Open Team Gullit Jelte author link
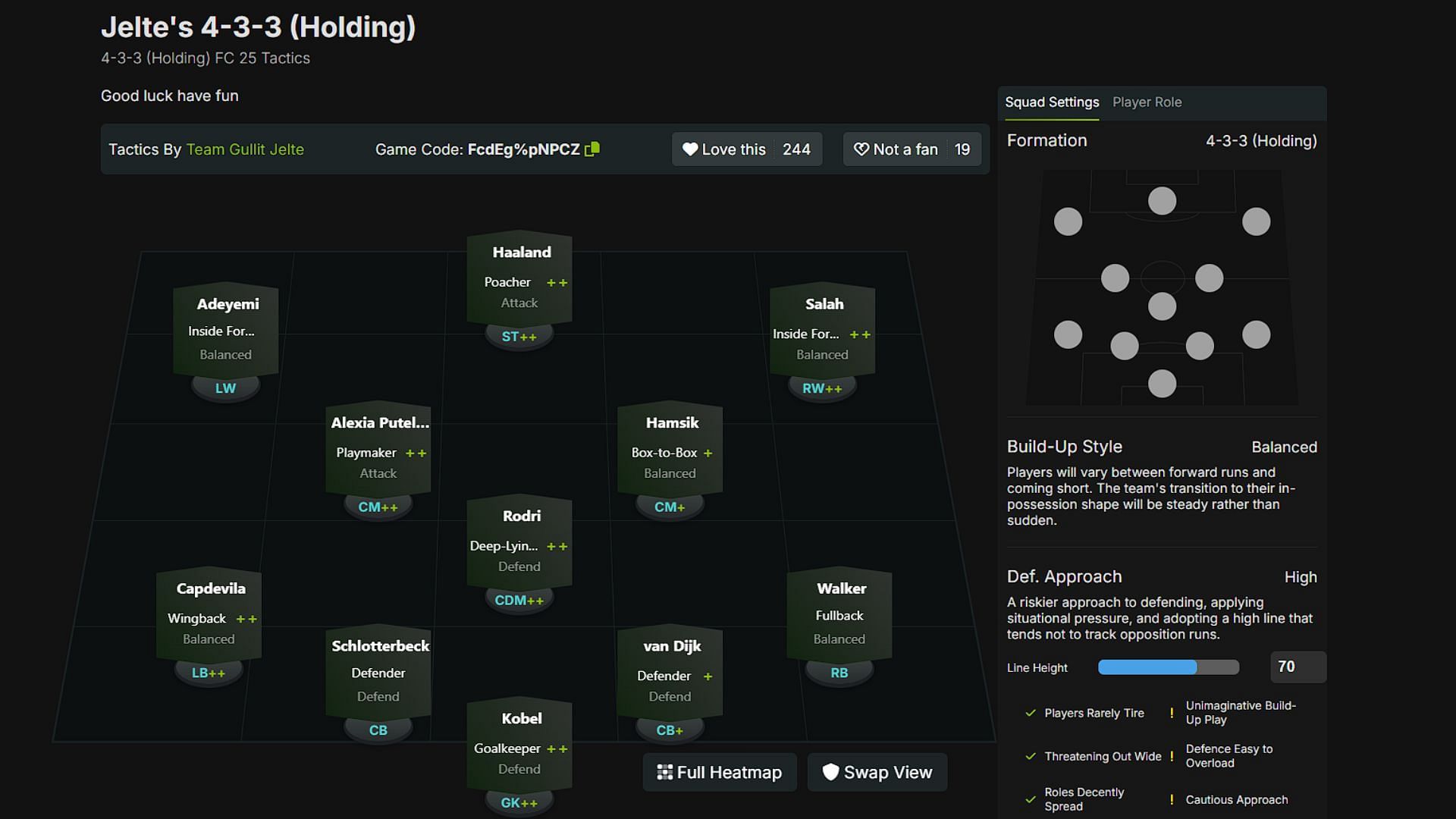 [x=245, y=149]
